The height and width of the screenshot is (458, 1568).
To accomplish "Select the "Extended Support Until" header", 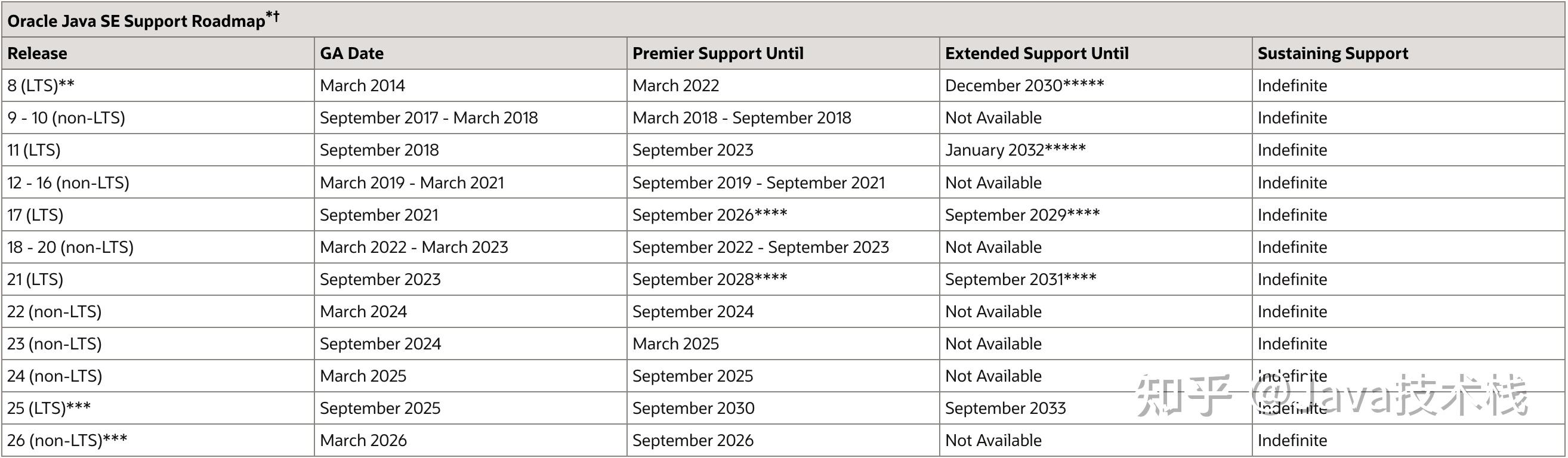I will 1036,54.
